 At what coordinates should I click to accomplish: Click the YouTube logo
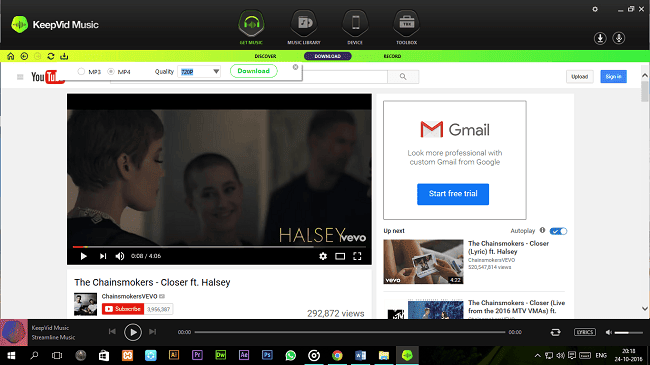pyautogui.click(x=48, y=77)
